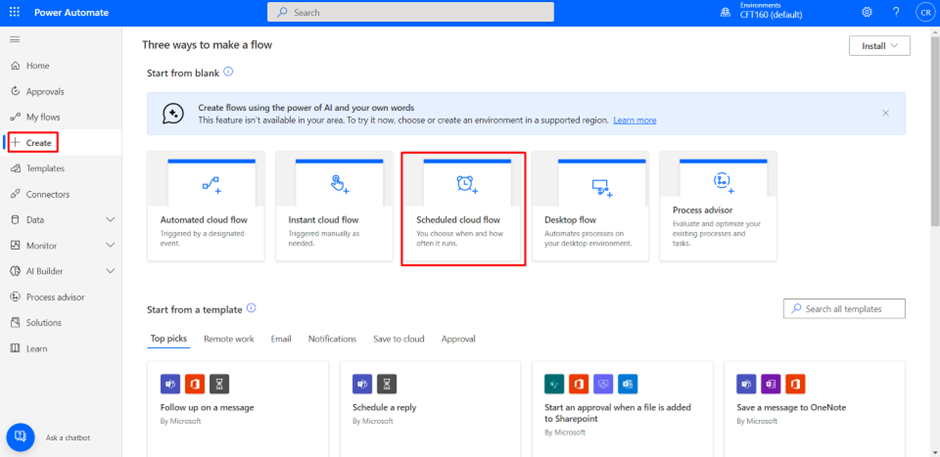This screenshot has width=940, height=457.
Task: Choose the Desktop flow card
Action: (590, 206)
